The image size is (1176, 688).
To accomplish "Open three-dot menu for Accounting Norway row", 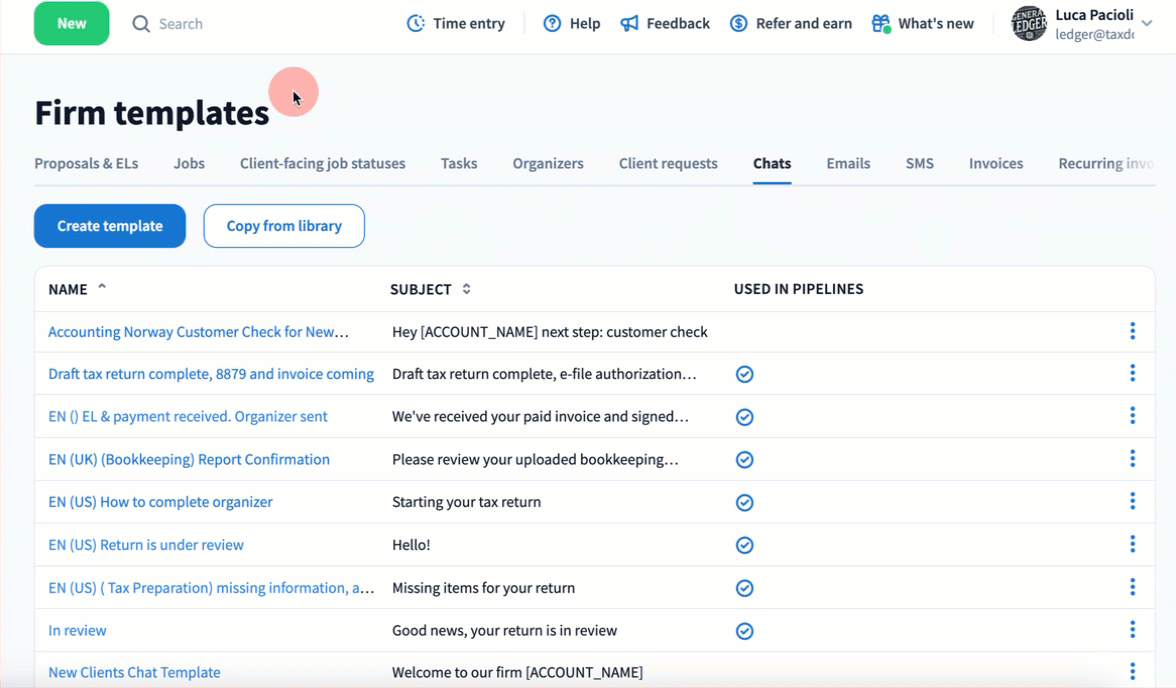I will (1132, 331).
